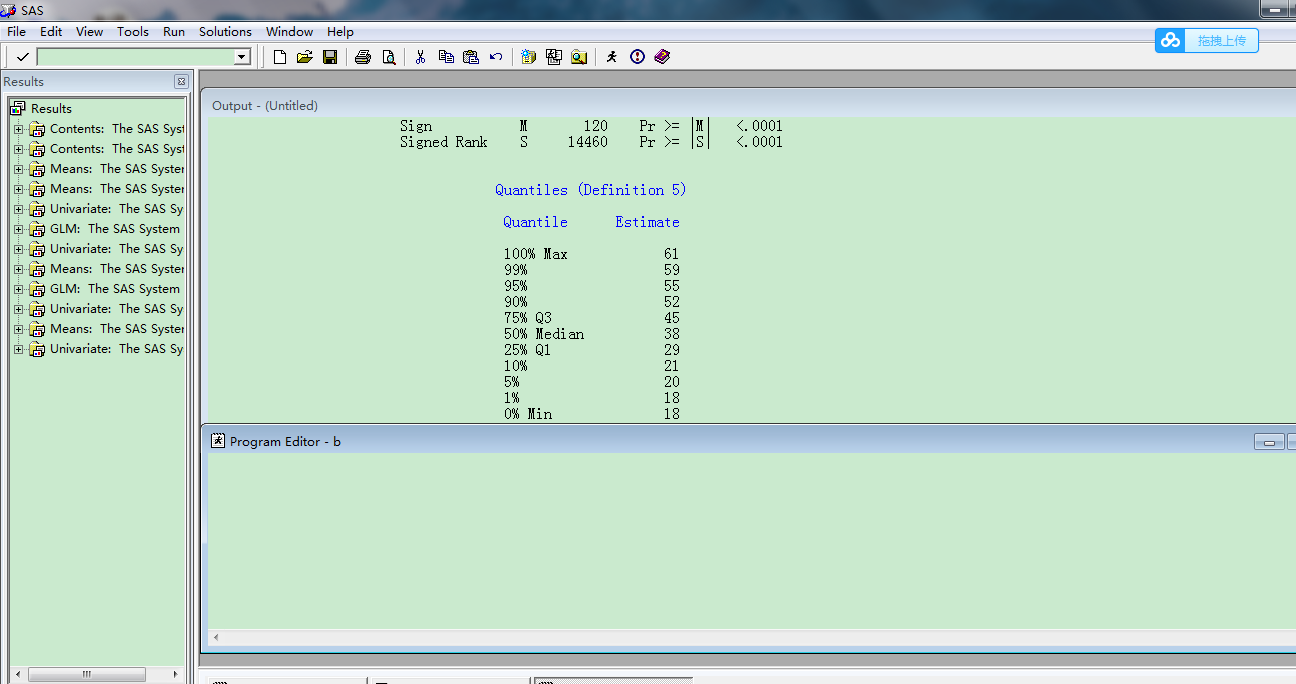
Task: Open Help using the book icon
Action: coord(662,57)
